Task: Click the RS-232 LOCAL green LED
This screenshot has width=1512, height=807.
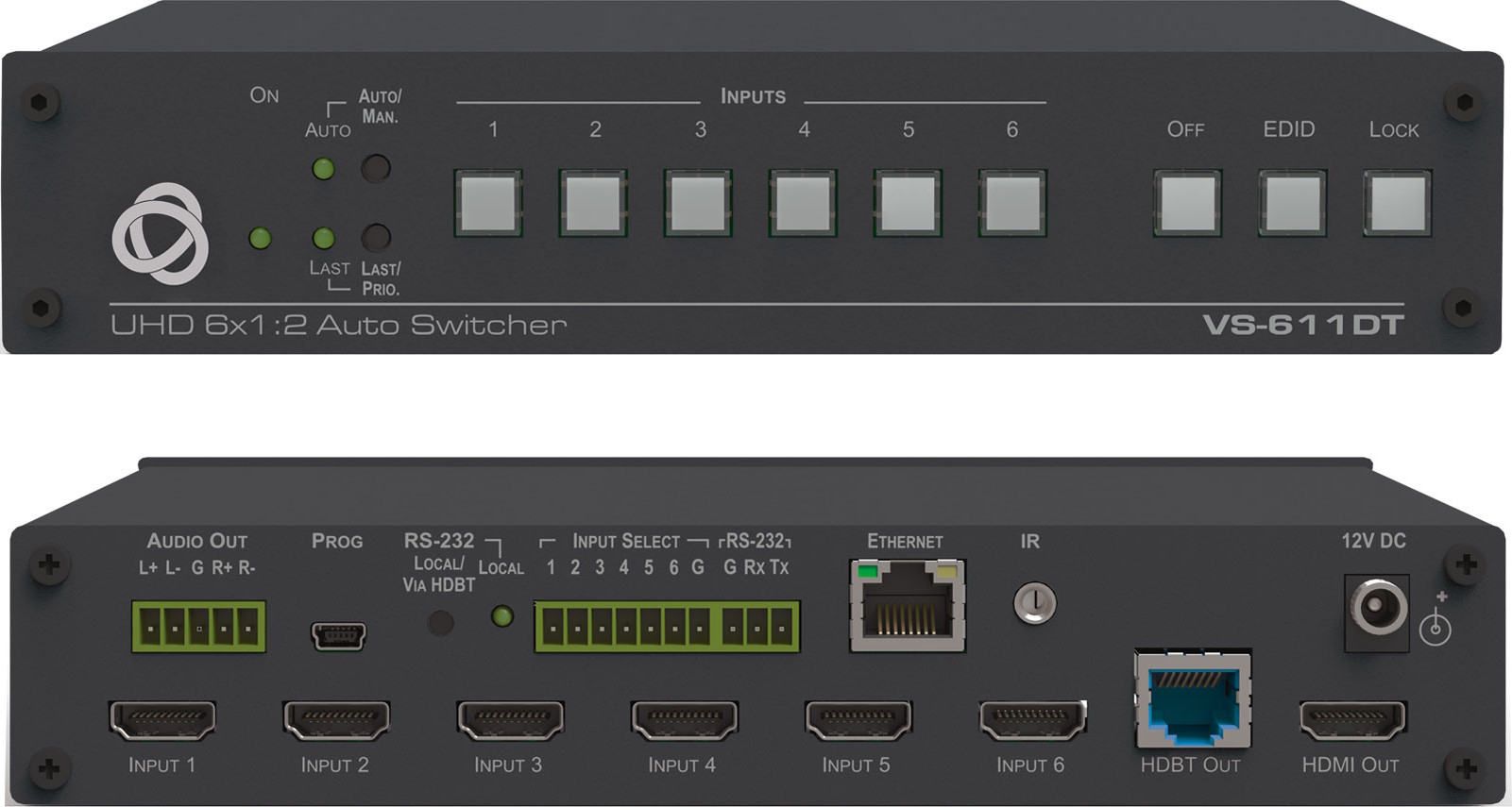Action: click(502, 617)
